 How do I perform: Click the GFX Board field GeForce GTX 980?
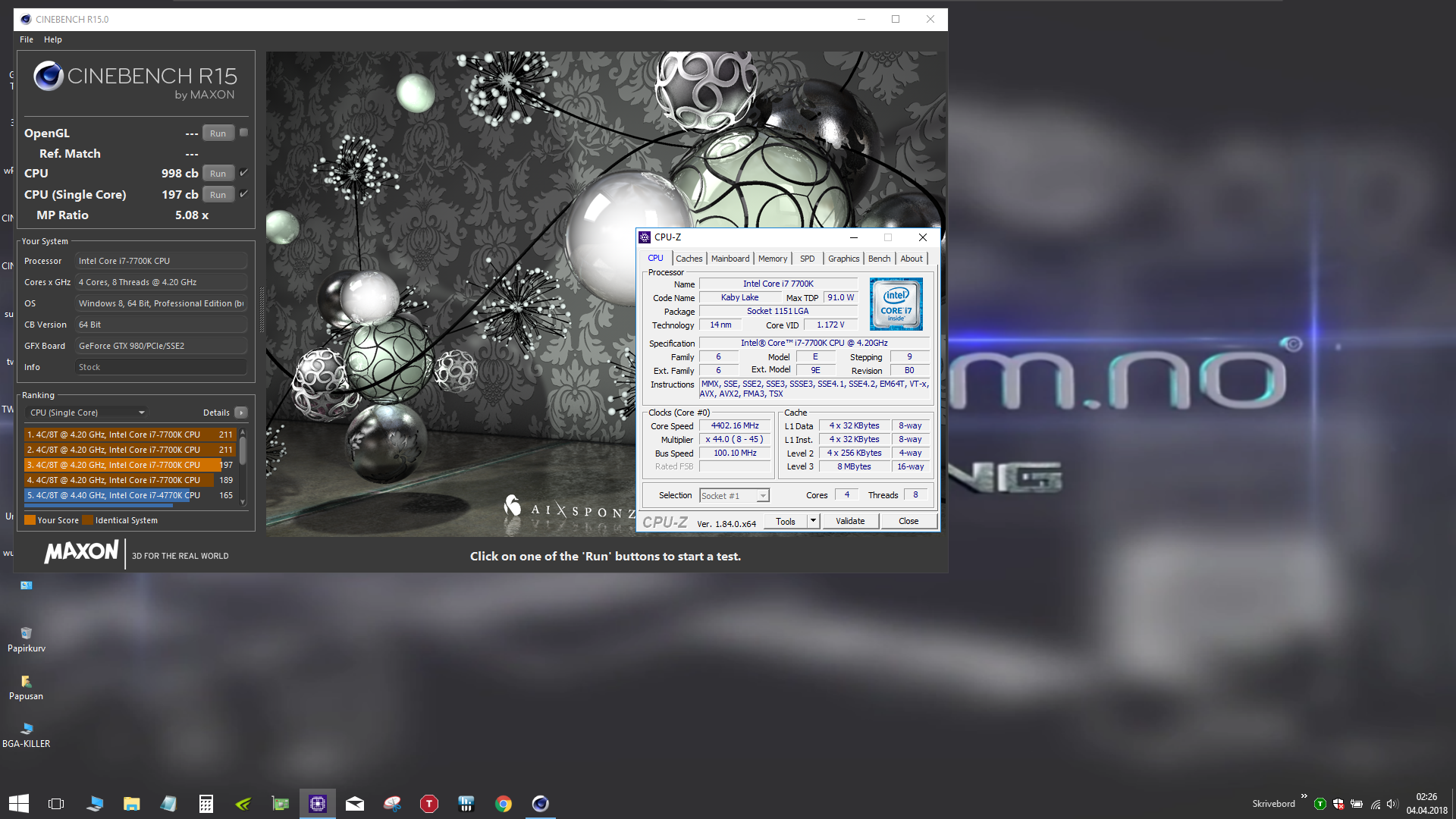161,346
